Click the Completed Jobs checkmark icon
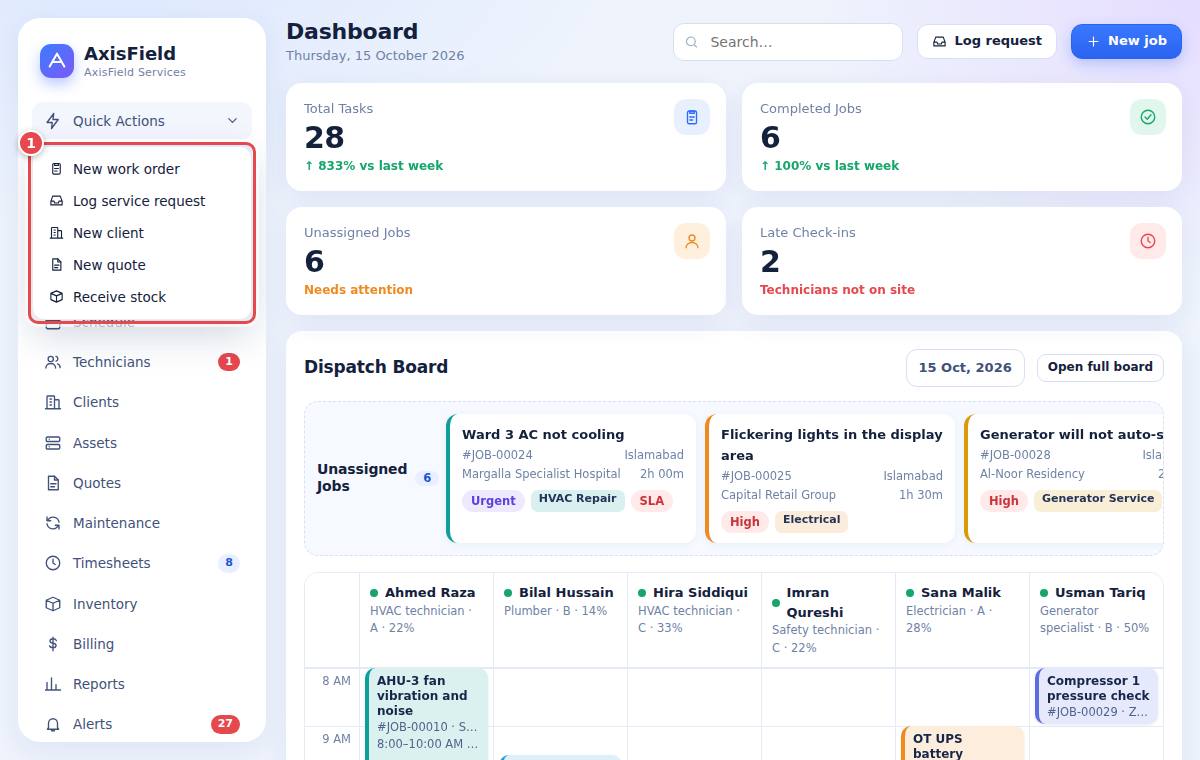This screenshot has width=1200, height=760. 1148,117
